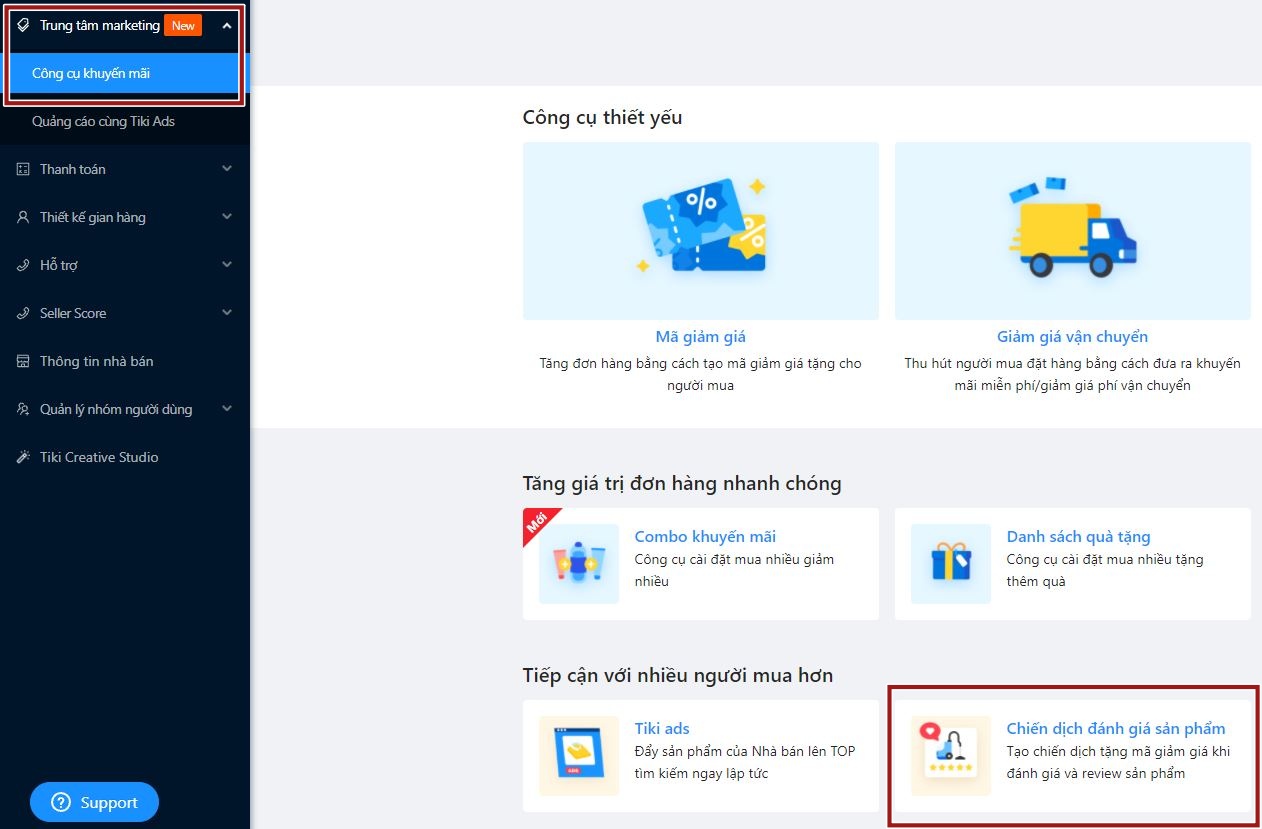Expand the Hỗ trợ menu chevron
Screen dimensions: 1262x829
pyautogui.click(x=227, y=265)
